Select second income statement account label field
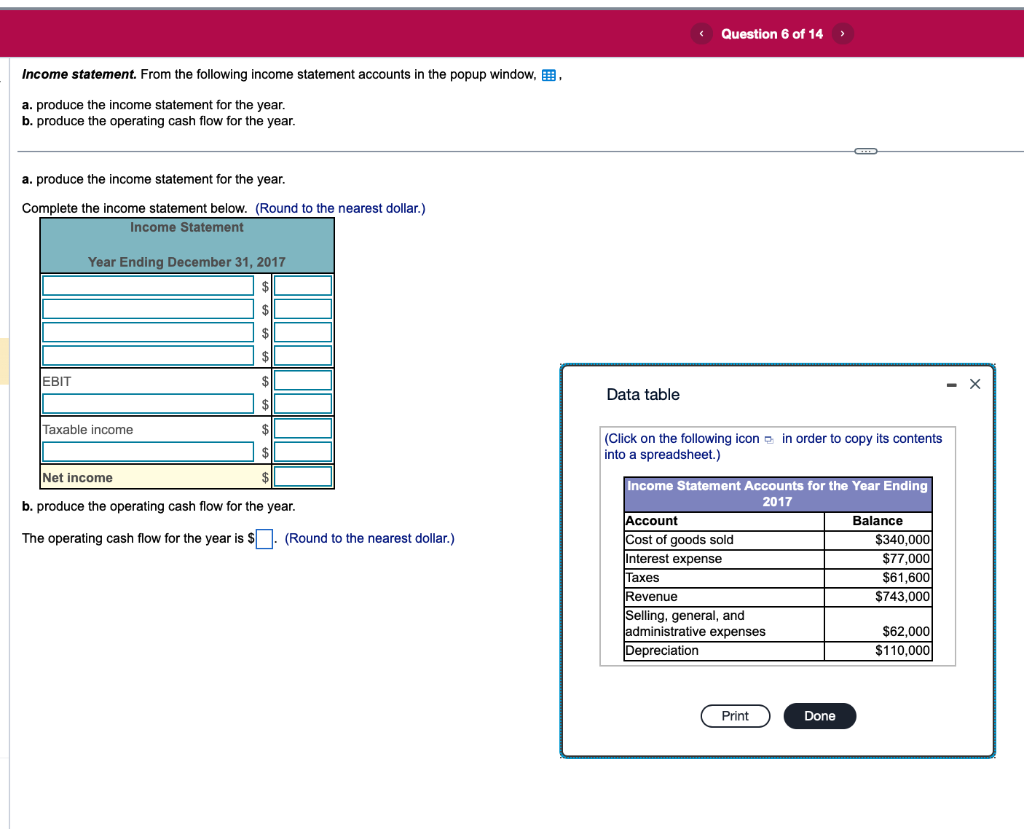The image size is (1024, 829). pyautogui.click(x=148, y=309)
